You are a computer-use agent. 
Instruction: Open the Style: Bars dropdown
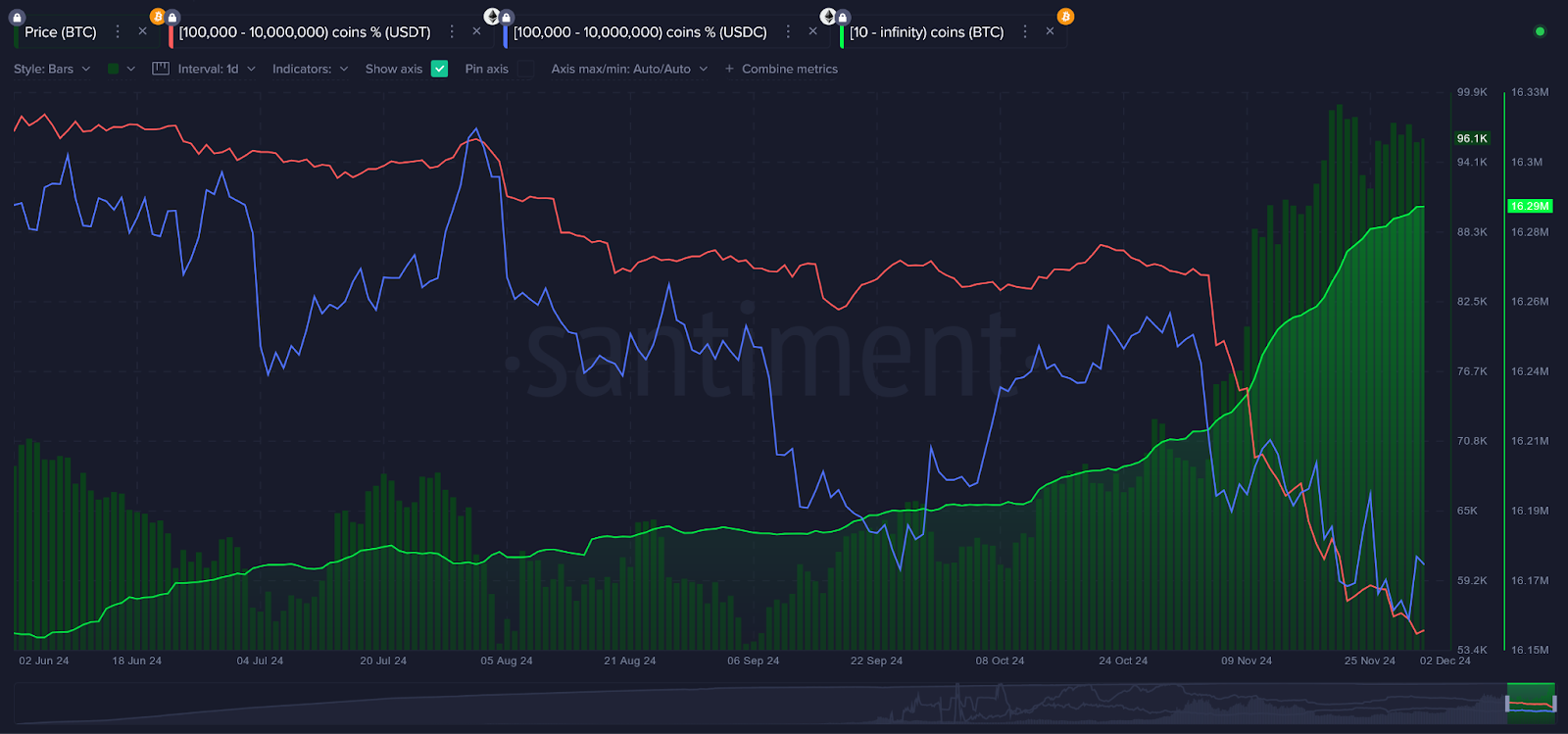click(x=52, y=69)
